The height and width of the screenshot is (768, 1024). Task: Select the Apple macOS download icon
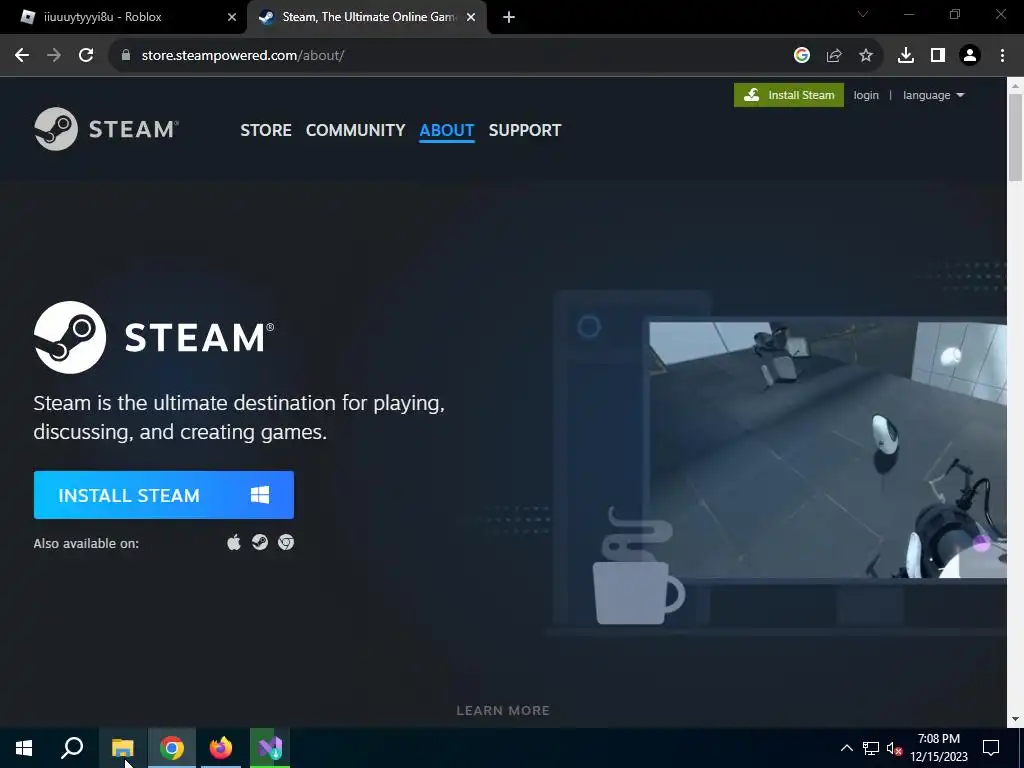(x=234, y=542)
